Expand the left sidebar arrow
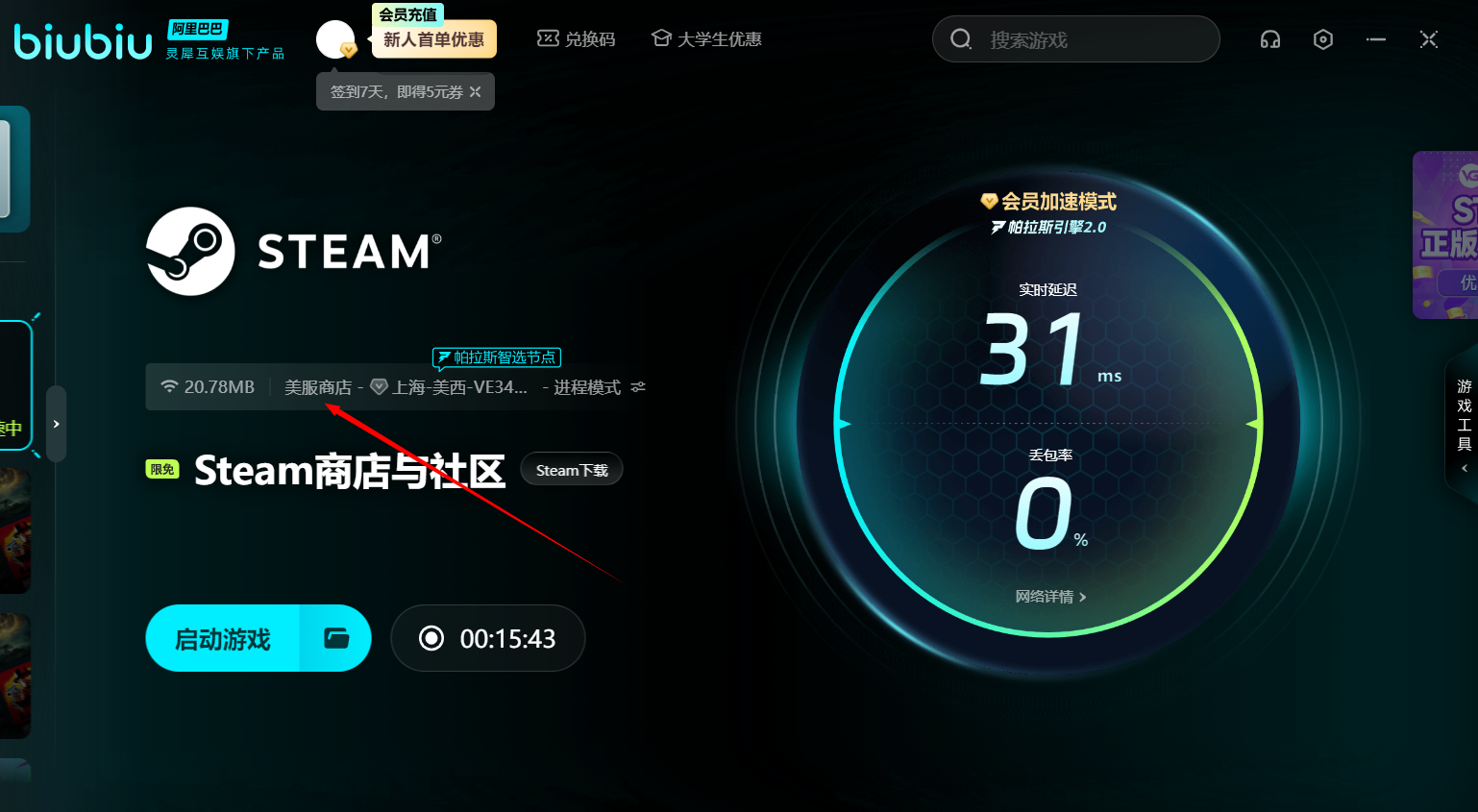1478x812 pixels. pyautogui.click(x=57, y=424)
